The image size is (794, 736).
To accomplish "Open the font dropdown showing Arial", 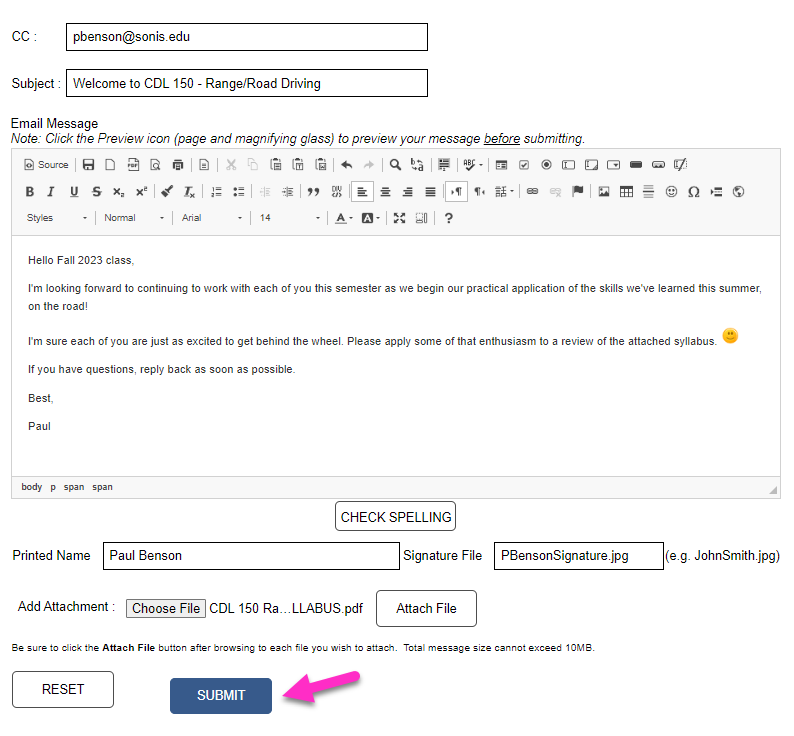I will (x=211, y=218).
